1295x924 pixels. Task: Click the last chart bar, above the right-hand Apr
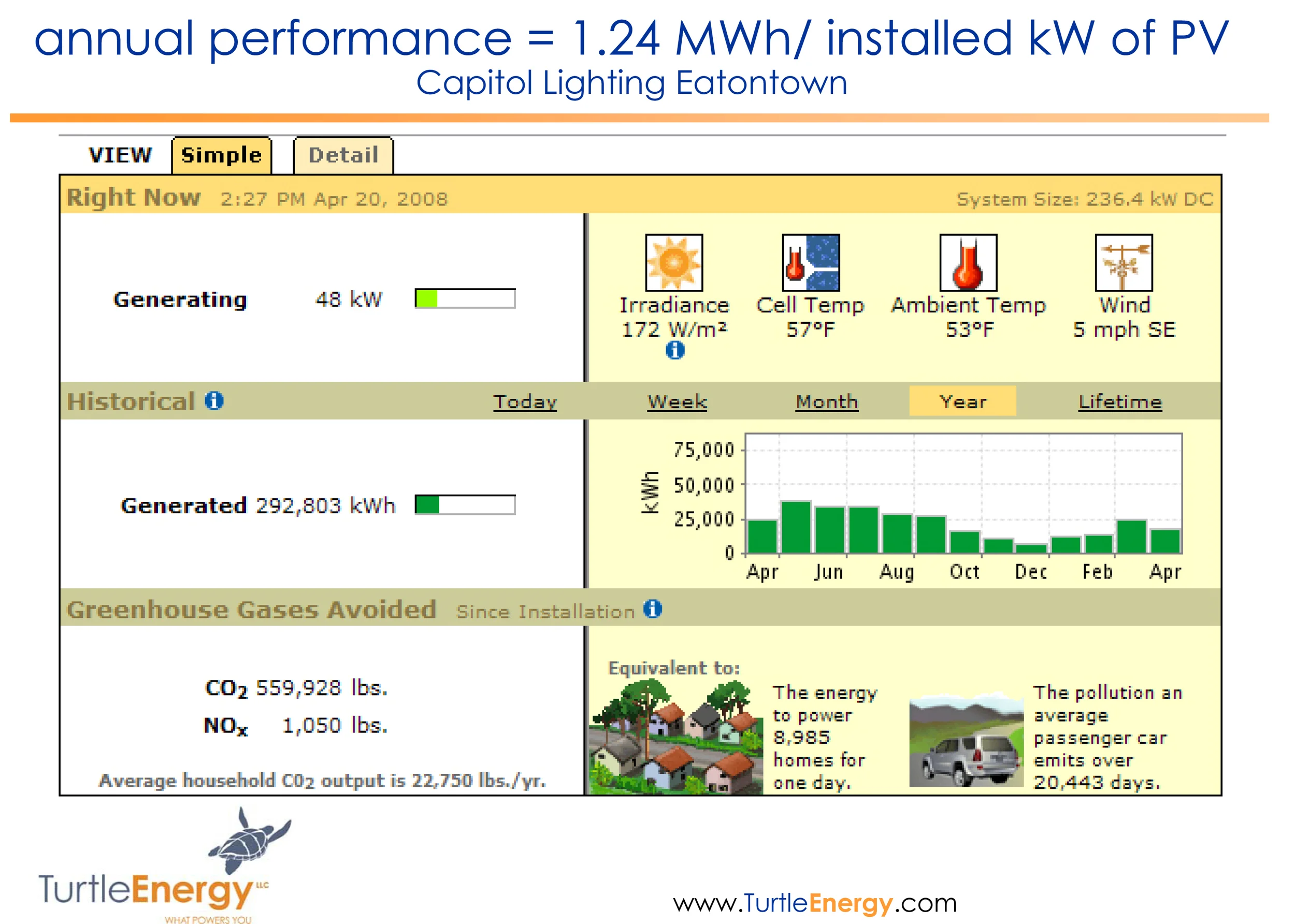[x=1164, y=541]
